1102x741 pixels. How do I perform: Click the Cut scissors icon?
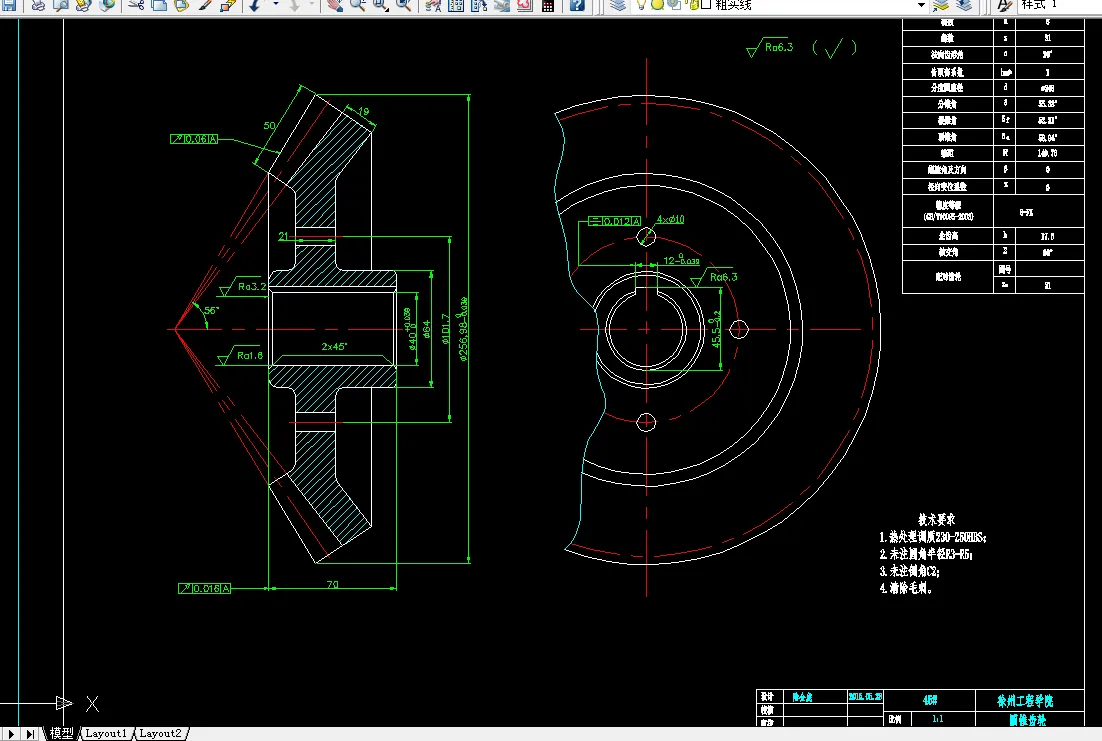(x=137, y=6)
